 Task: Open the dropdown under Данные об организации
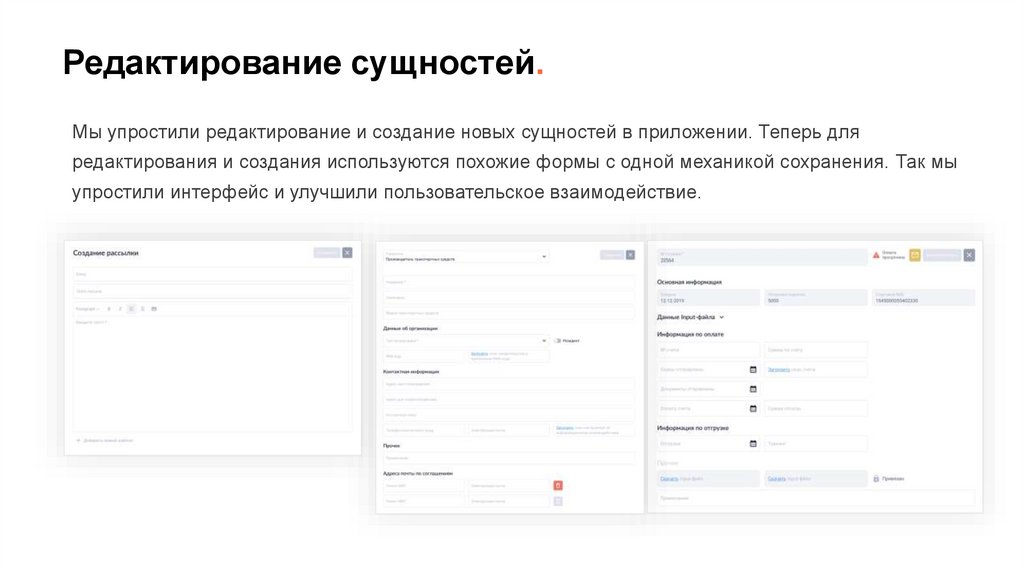466,341
